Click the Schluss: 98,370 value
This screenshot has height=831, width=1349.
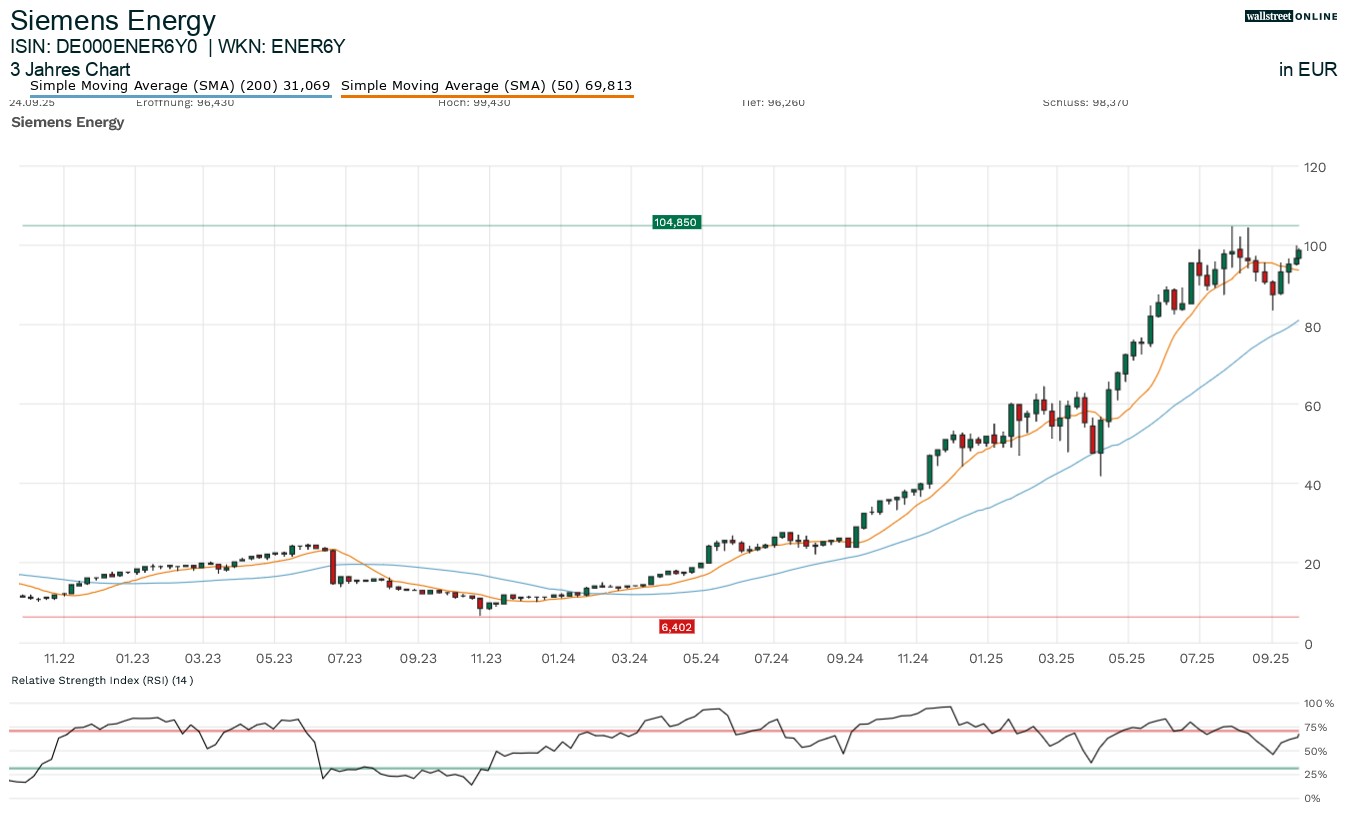1085,102
